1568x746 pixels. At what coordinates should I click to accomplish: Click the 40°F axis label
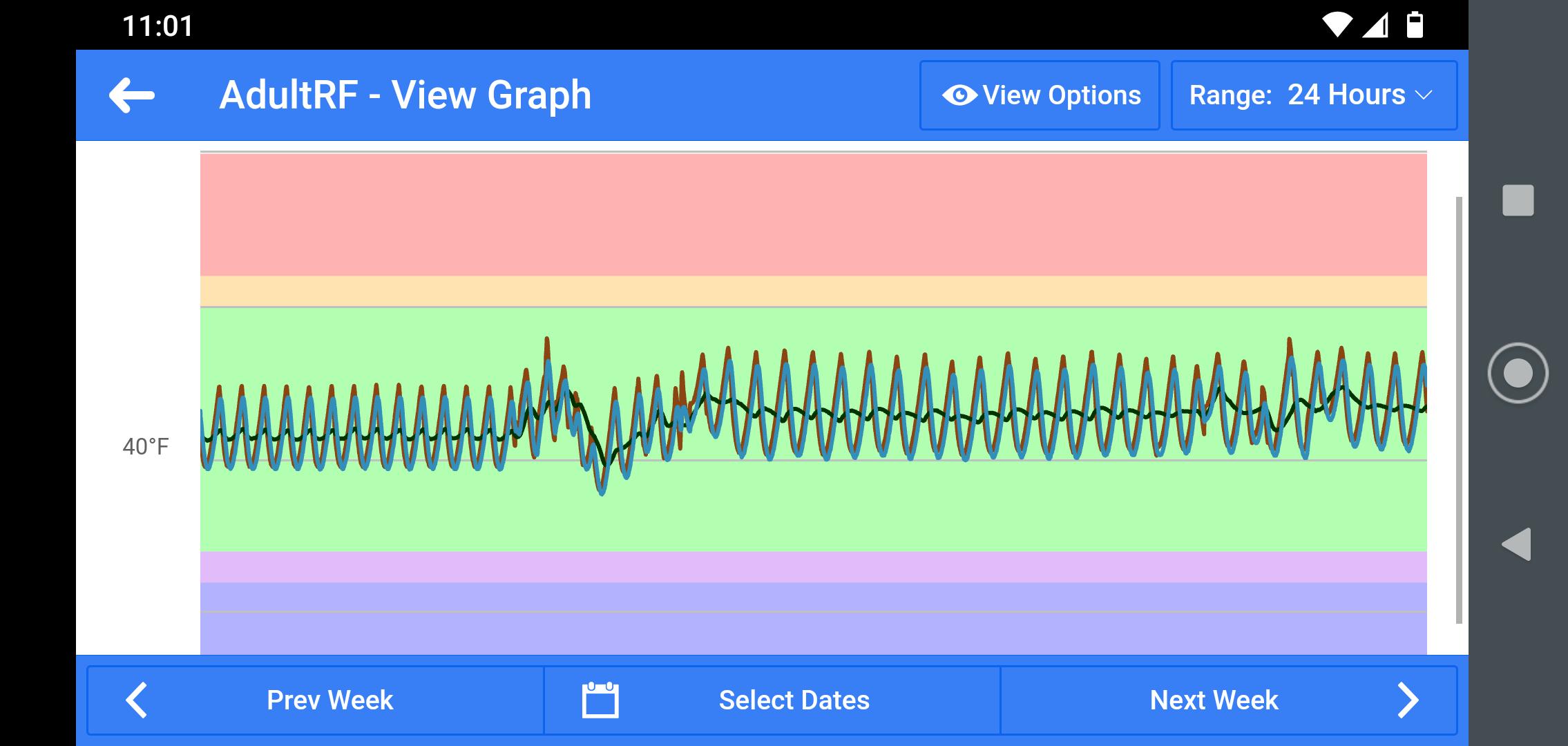(x=146, y=447)
